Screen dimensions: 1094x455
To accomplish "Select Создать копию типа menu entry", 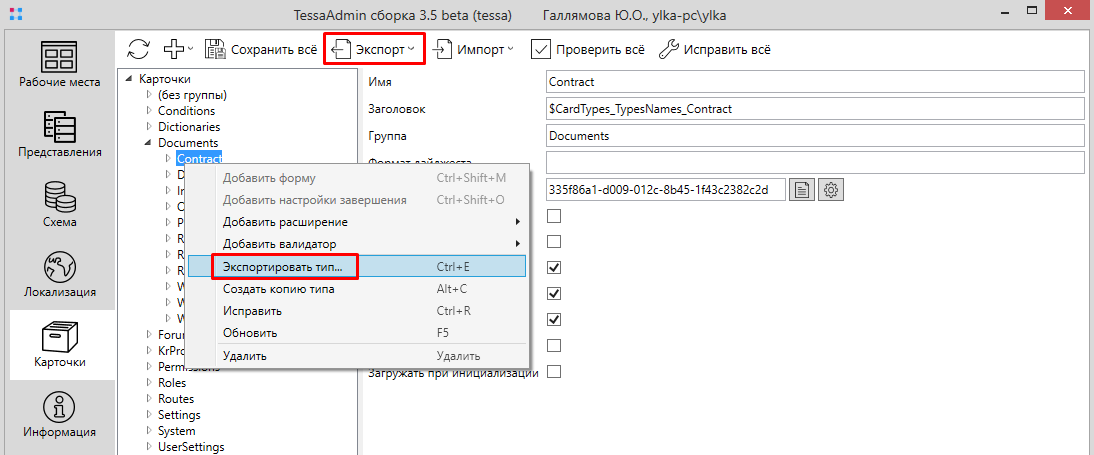I will [278, 289].
